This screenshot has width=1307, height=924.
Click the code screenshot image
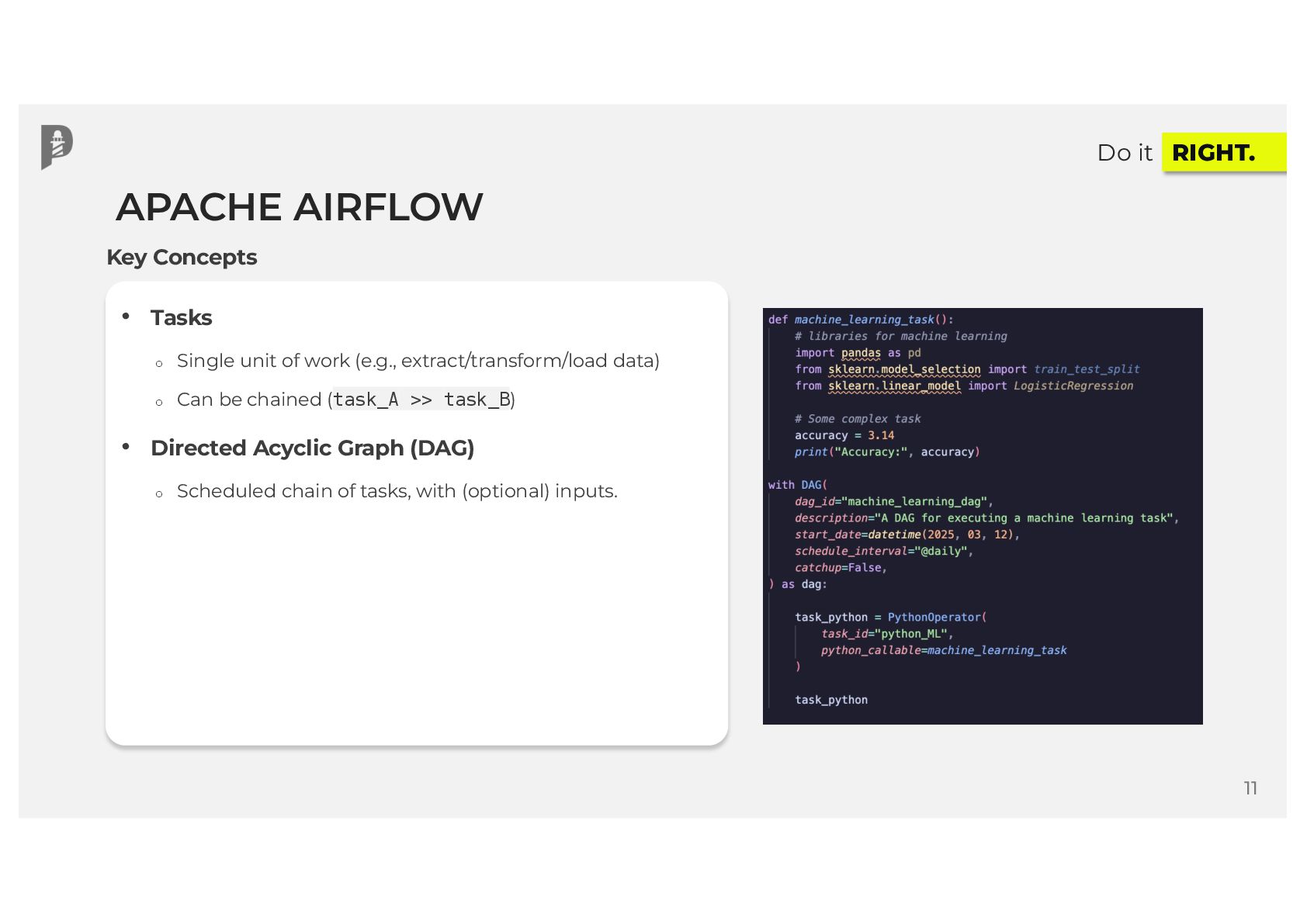pos(983,516)
